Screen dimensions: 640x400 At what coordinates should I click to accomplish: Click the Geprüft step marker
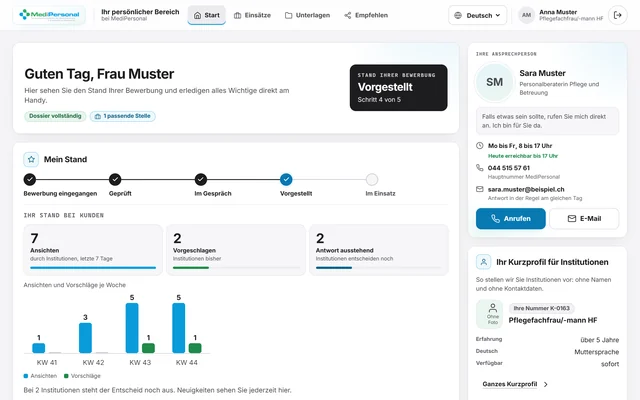[x=115, y=179]
